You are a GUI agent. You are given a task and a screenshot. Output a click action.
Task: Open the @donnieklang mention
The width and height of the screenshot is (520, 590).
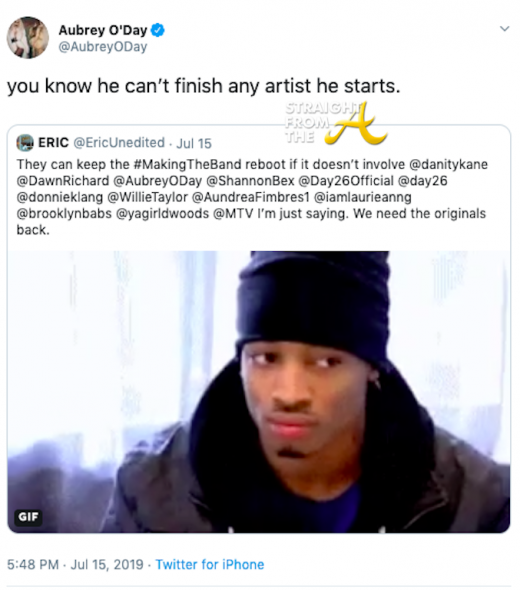coord(60,197)
